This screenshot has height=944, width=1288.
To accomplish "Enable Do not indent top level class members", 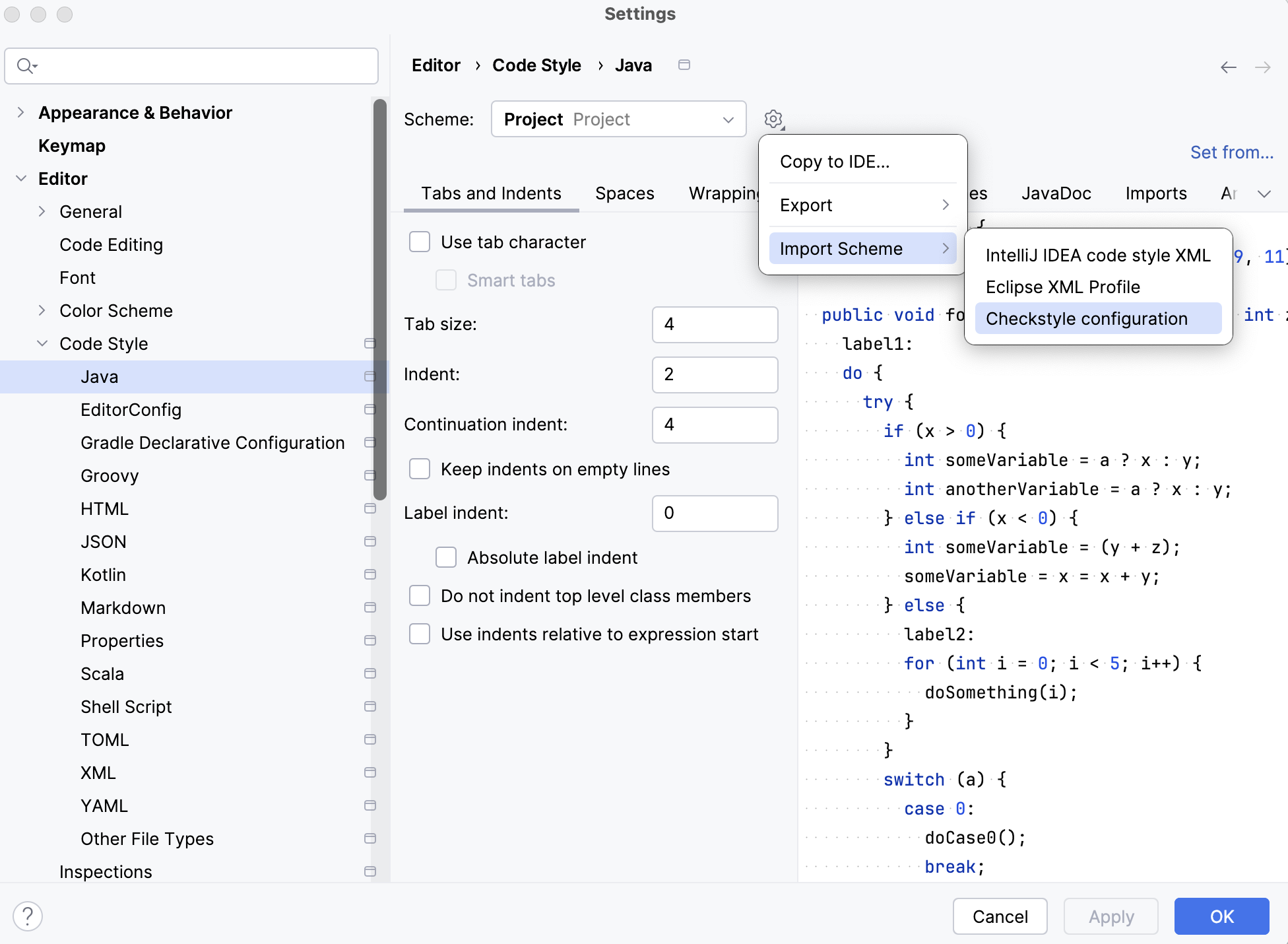I will 420,595.
